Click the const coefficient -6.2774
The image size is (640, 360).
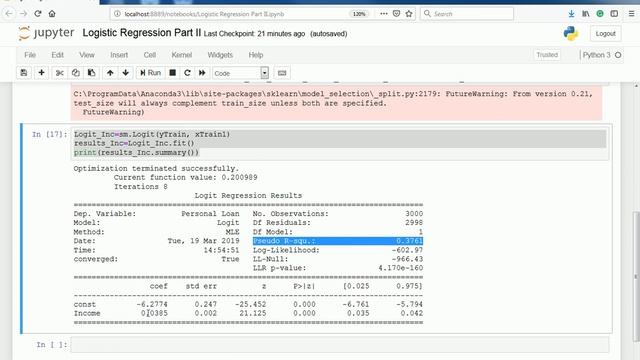[152, 304]
